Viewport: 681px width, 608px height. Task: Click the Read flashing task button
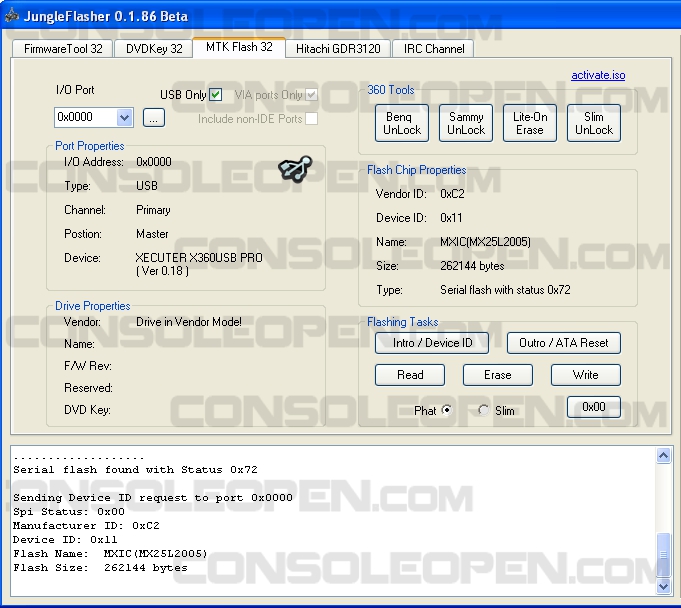click(410, 375)
